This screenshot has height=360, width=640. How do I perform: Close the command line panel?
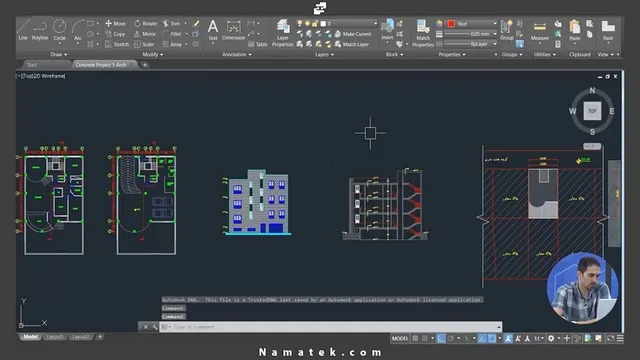[x=145, y=327]
